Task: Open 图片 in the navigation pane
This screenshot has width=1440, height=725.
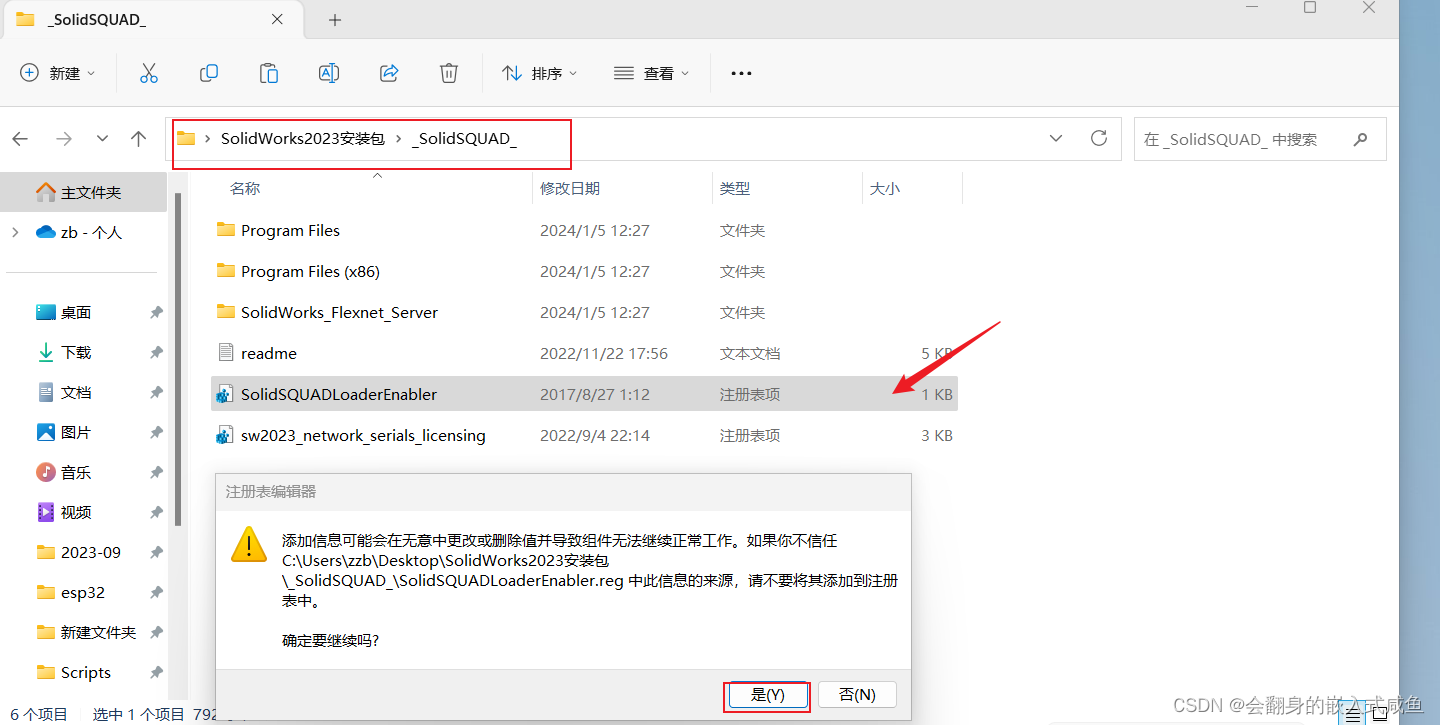Action: click(76, 432)
